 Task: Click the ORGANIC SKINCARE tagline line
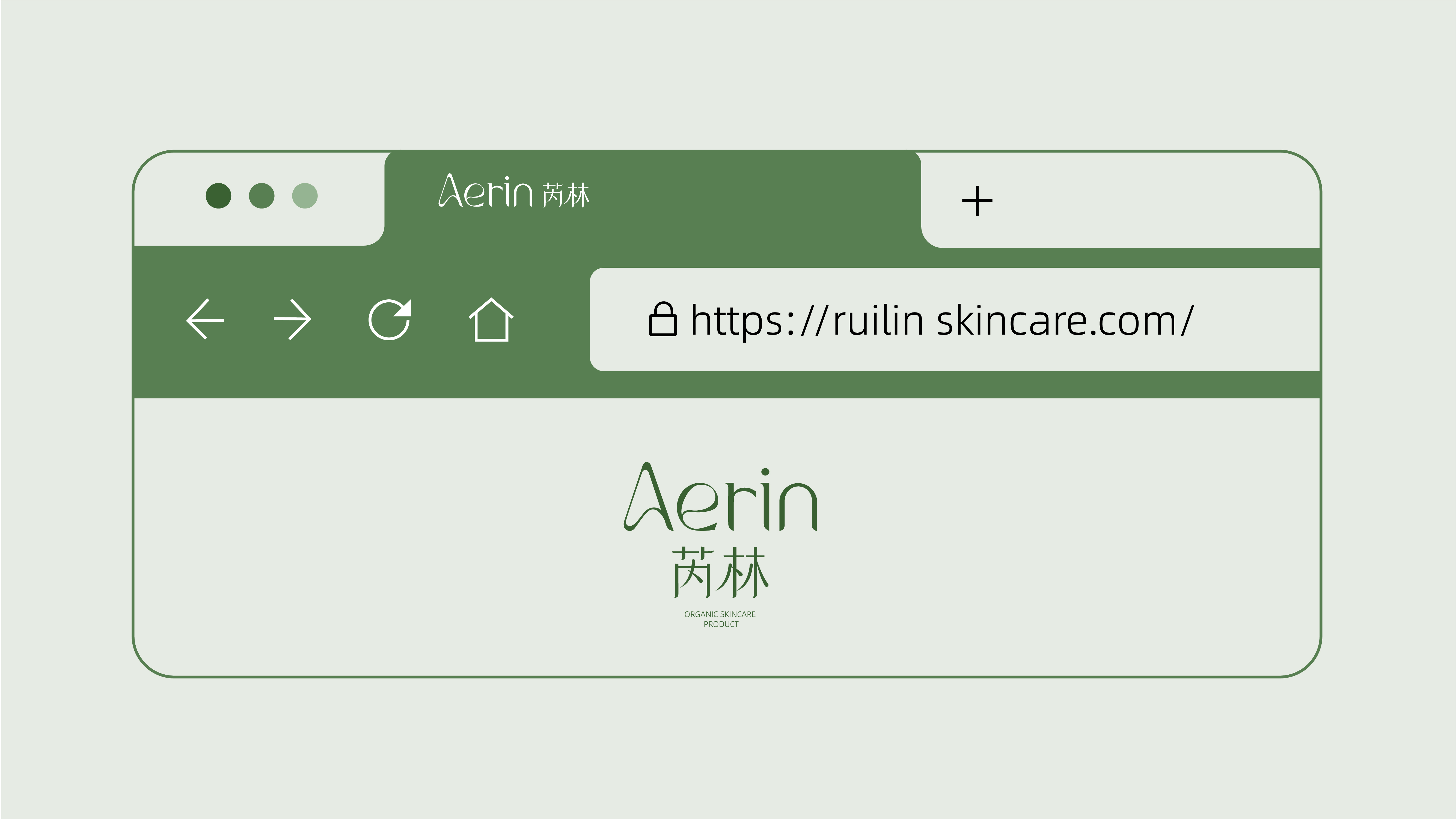[720, 614]
